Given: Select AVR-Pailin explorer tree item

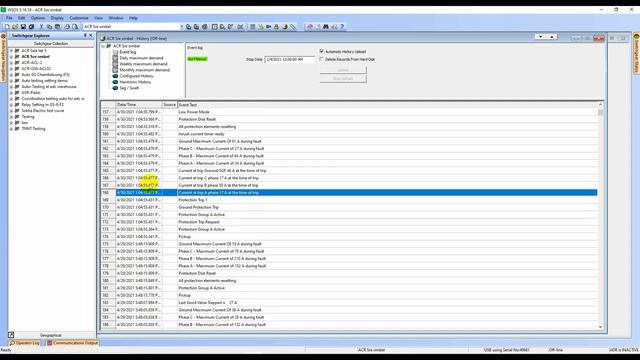Looking at the screenshot, I should click(31, 93).
